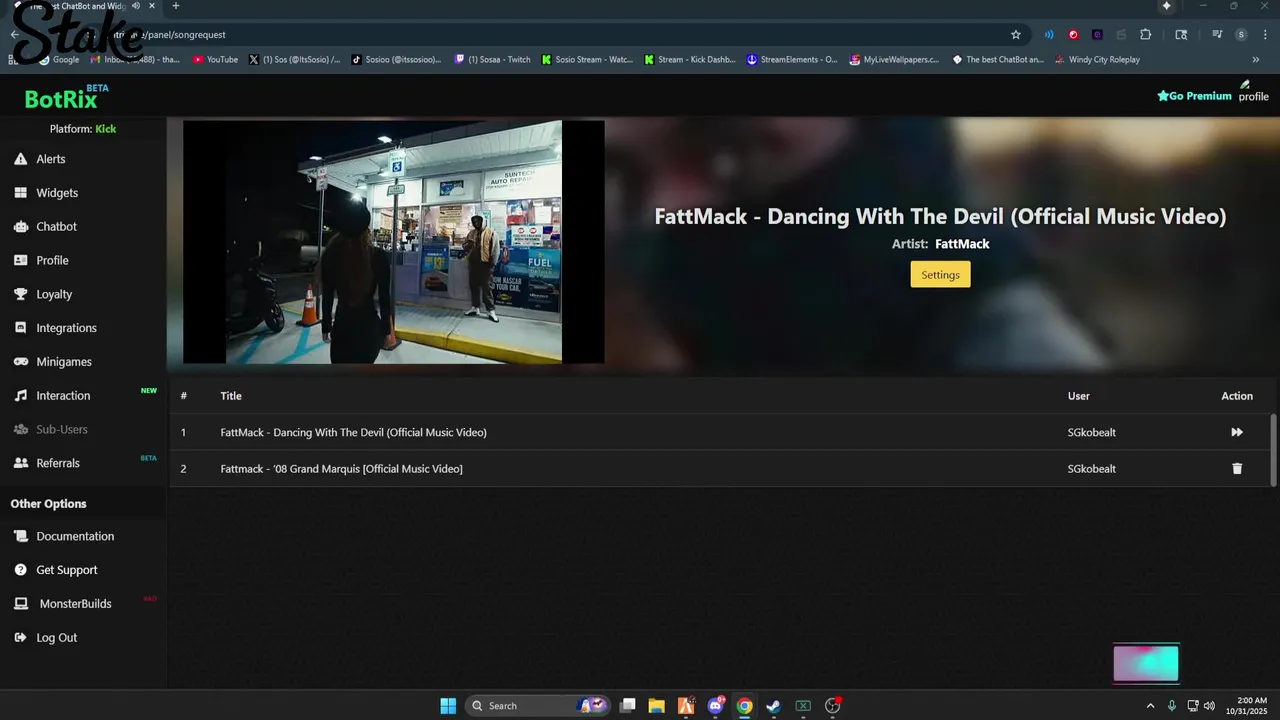
Task: Open the Widgets sidebar item
Action: point(57,193)
